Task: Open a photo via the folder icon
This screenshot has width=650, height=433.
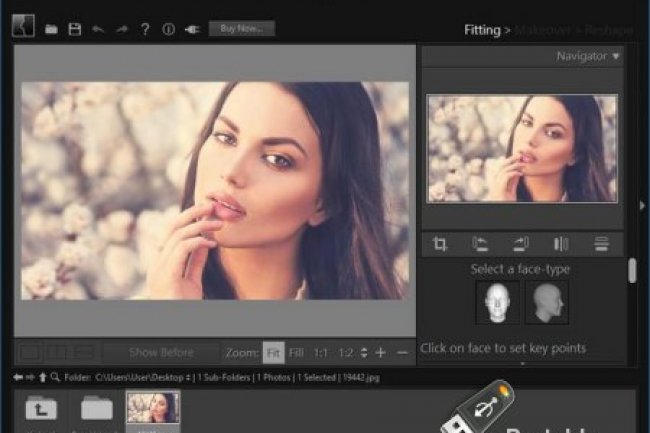Action: coord(51,29)
